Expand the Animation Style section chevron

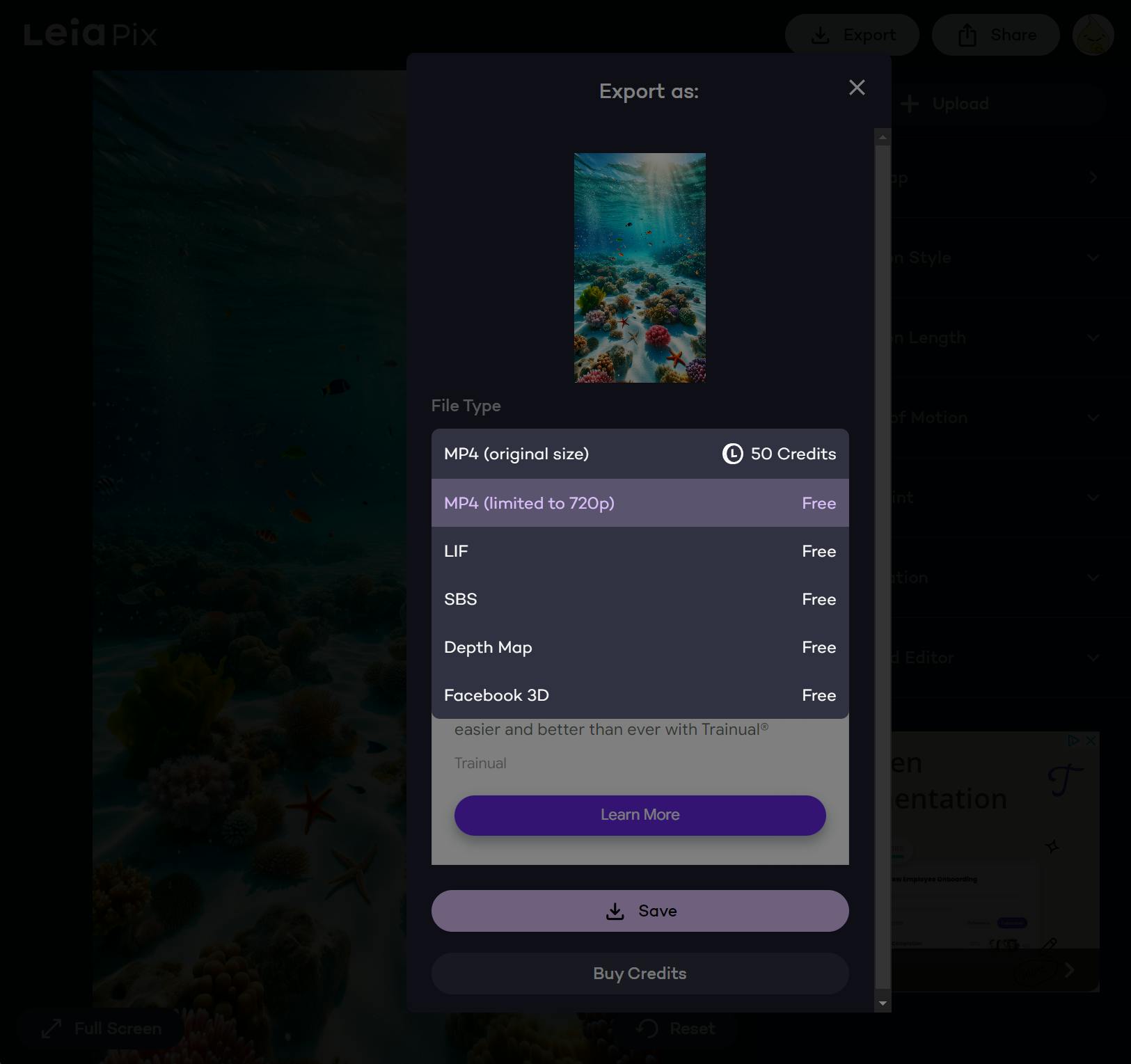1093,258
